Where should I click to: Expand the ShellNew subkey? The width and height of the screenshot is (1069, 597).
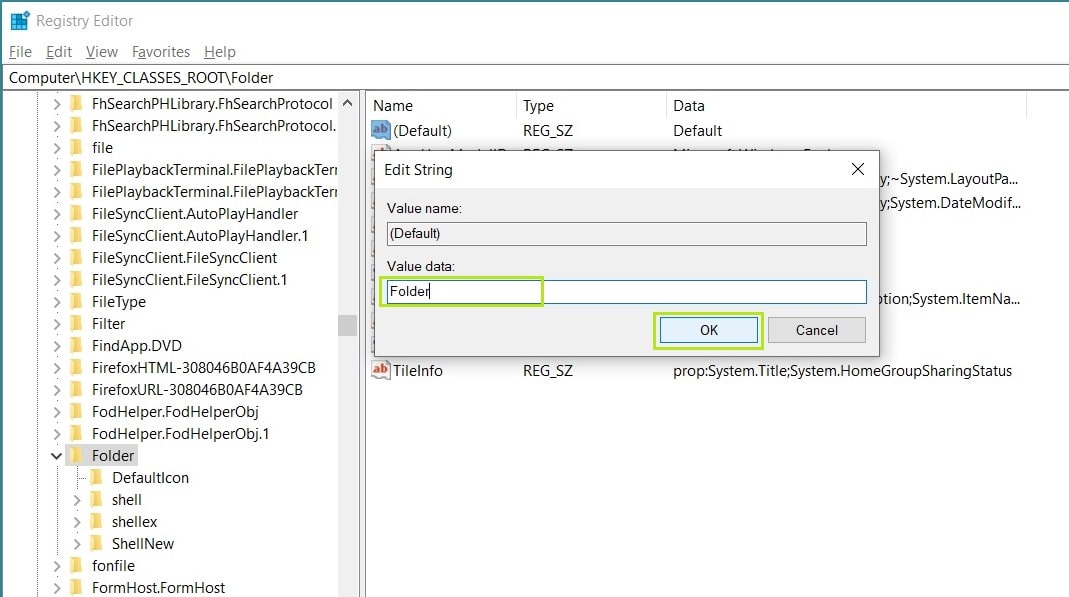(x=76, y=543)
